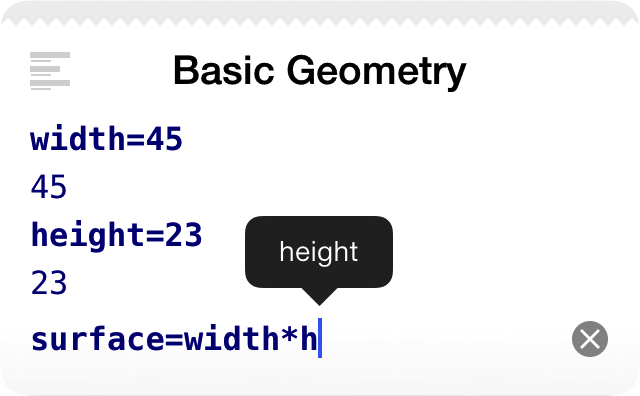Click the asterisk operator in the input
The width and height of the screenshot is (640, 396).
[289, 336]
